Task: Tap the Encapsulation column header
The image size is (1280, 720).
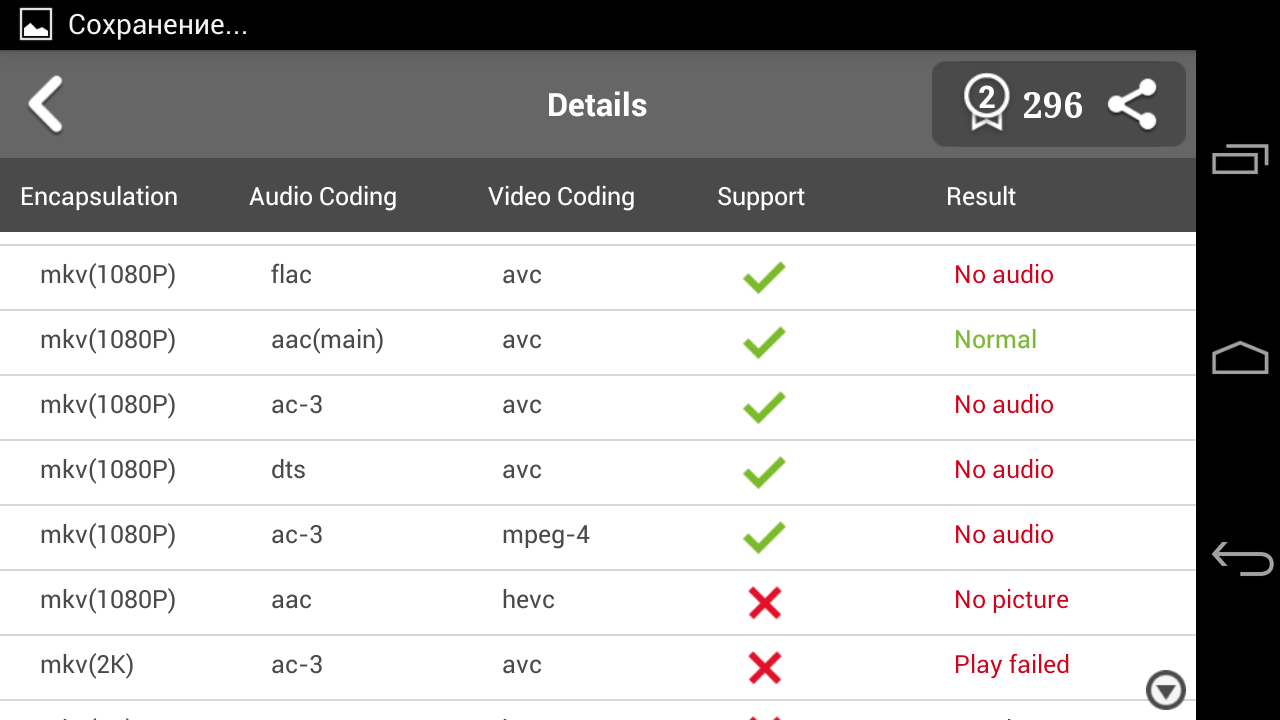Action: point(99,197)
